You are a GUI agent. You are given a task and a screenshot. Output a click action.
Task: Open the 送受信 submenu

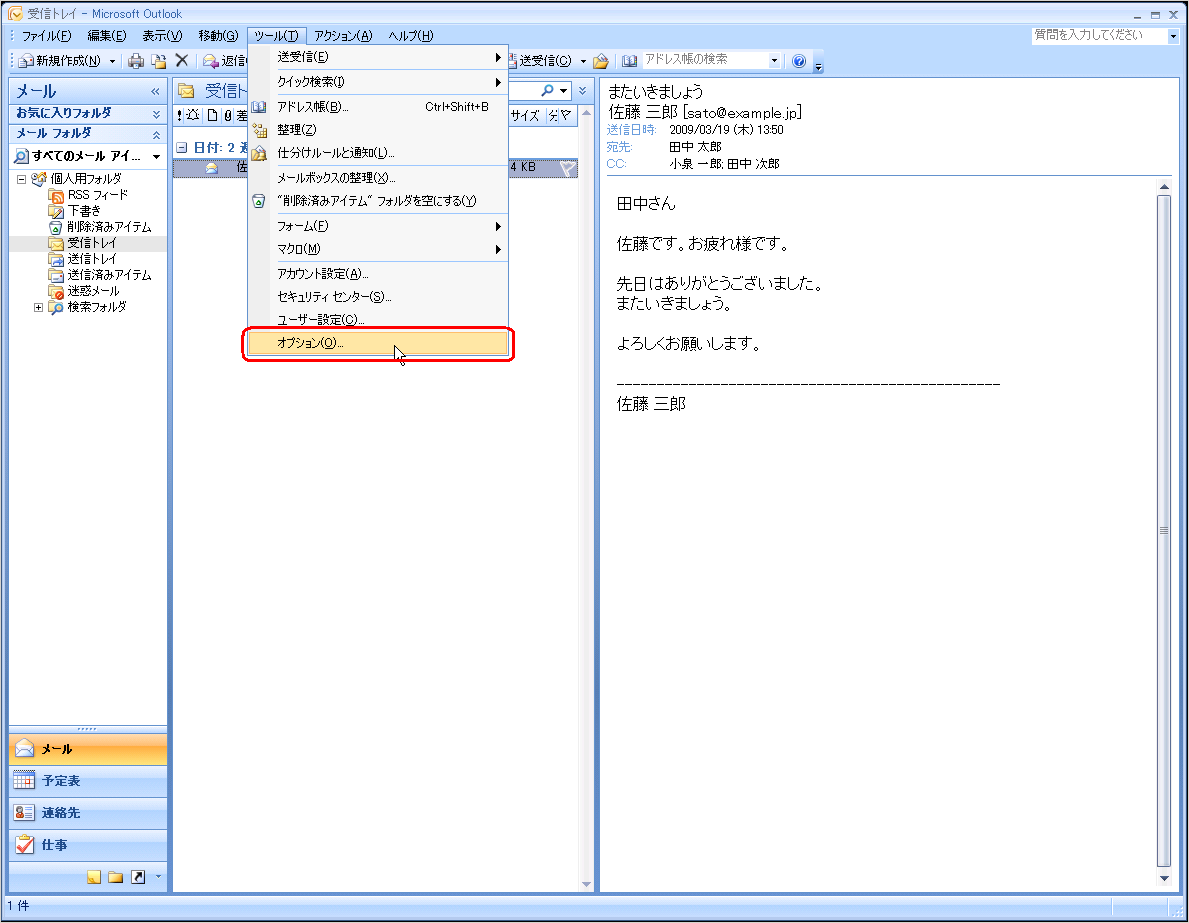tap(378, 57)
